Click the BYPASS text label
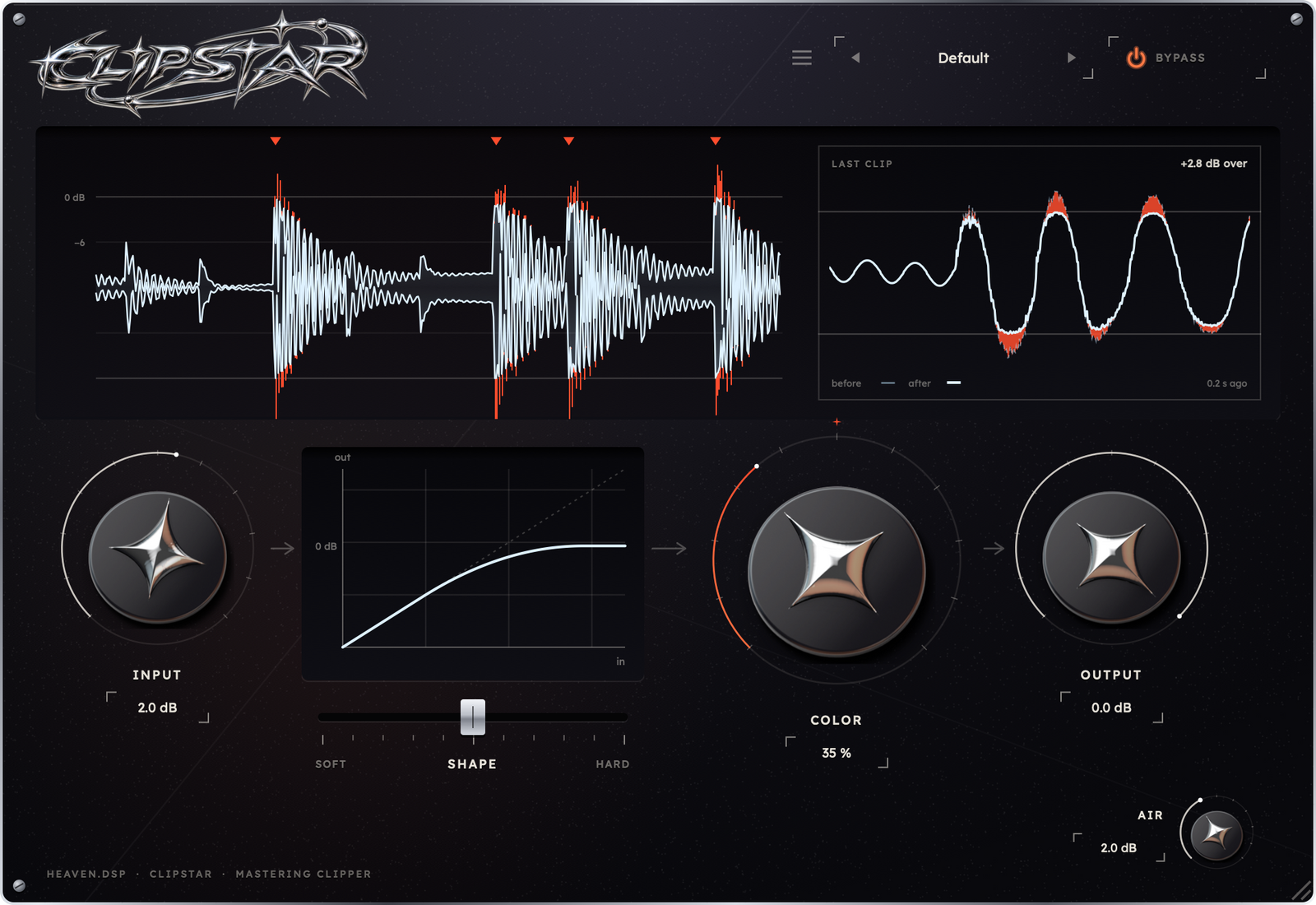 point(1179,58)
